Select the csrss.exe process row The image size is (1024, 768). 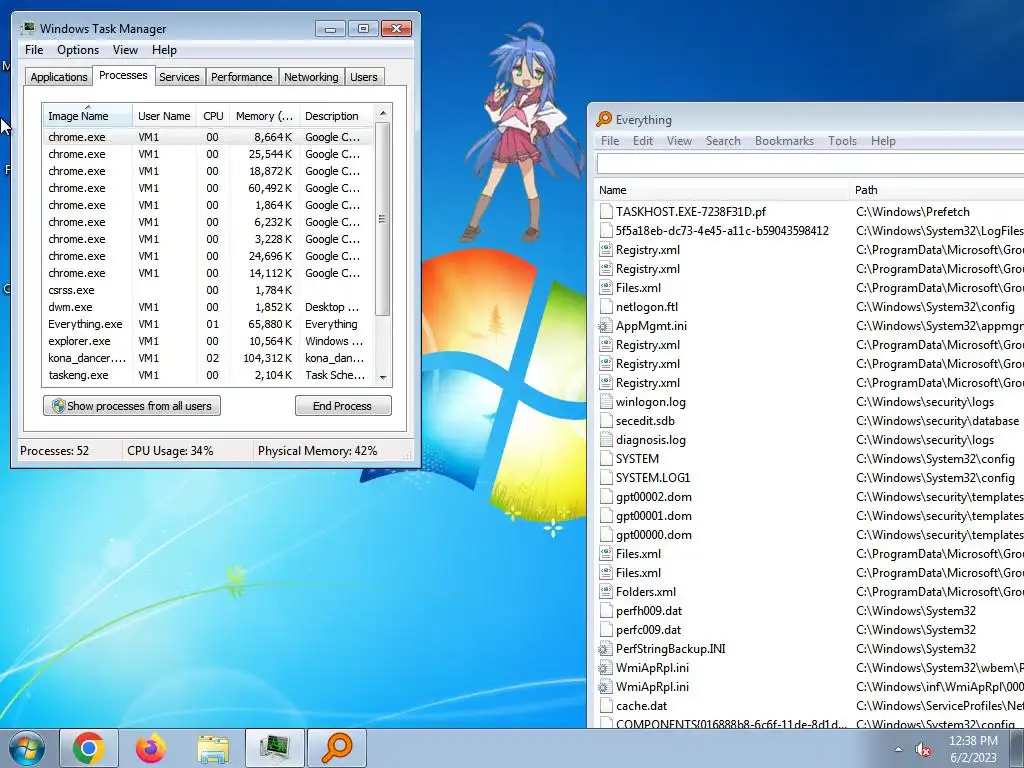(209, 290)
